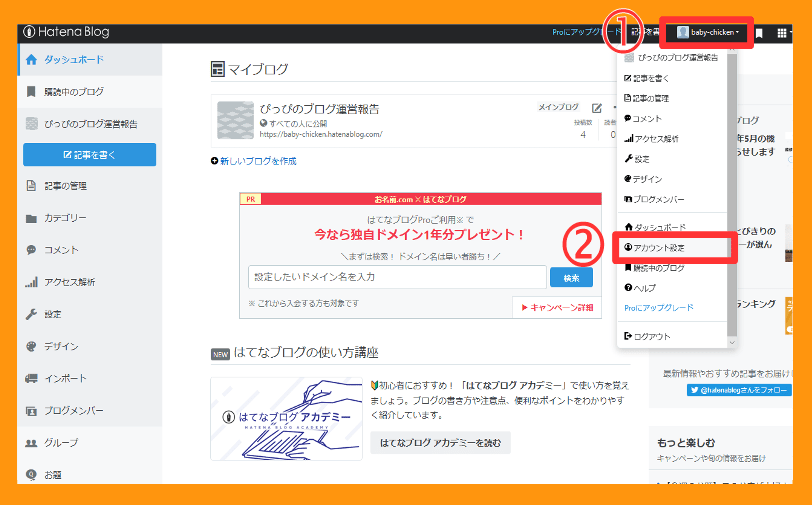812x505 pixels.
Task: Open 購読中のブログ in the sidebar
Action: click(x=90, y=92)
